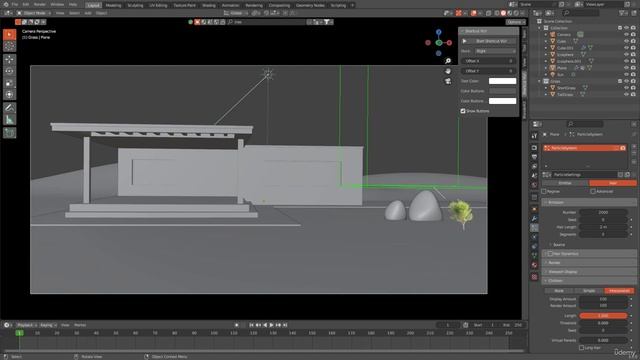Select the Add Cube tool
The width and height of the screenshot is (640, 360).
(x=9, y=133)
